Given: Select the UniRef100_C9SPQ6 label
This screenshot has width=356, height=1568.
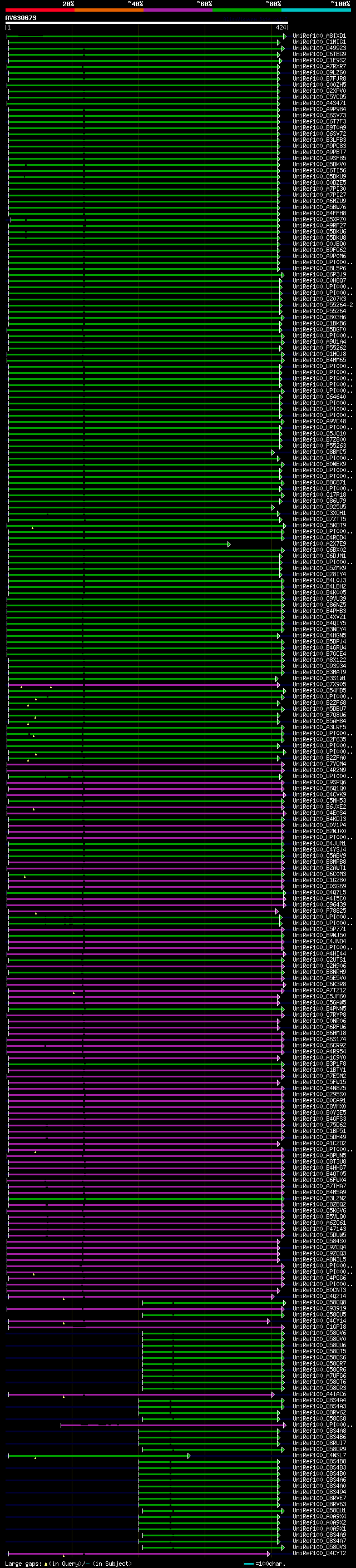Looking at the screenshot, I should pos(319,782).
